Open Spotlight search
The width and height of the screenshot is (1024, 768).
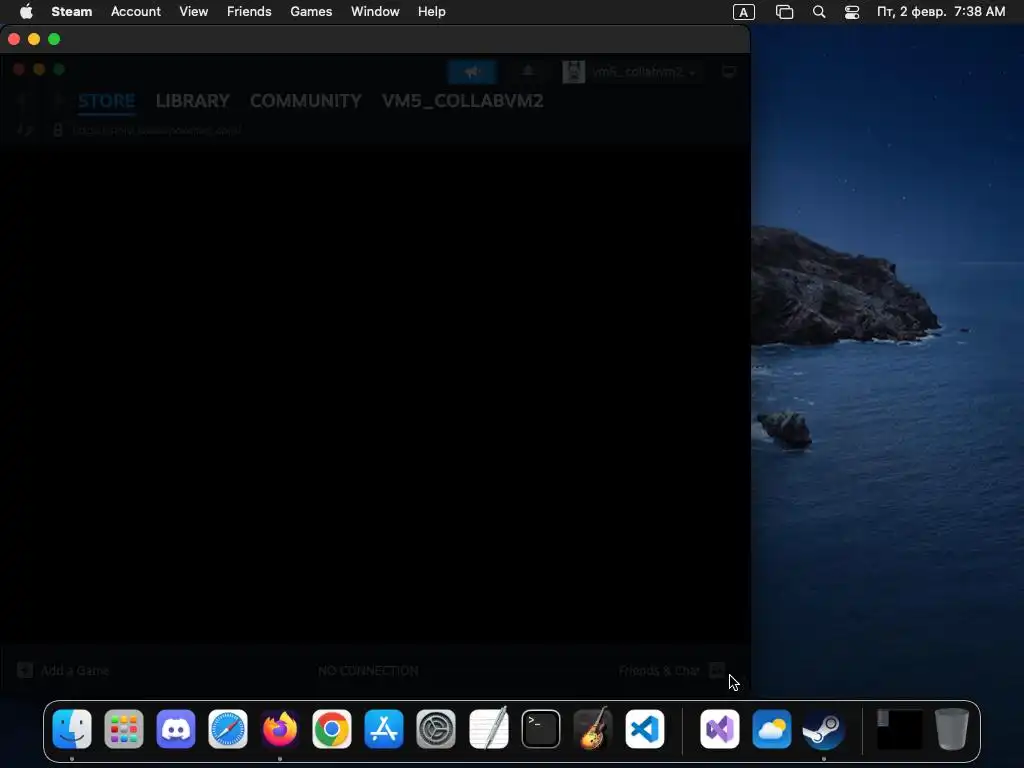(x=818, y=12)
